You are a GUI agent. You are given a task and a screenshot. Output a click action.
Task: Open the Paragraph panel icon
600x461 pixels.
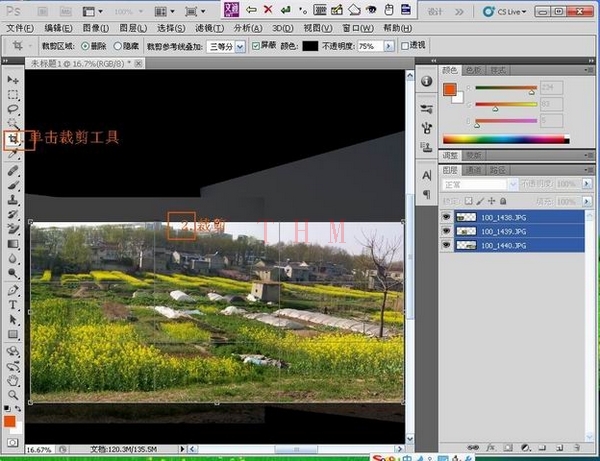click(427, 194)
